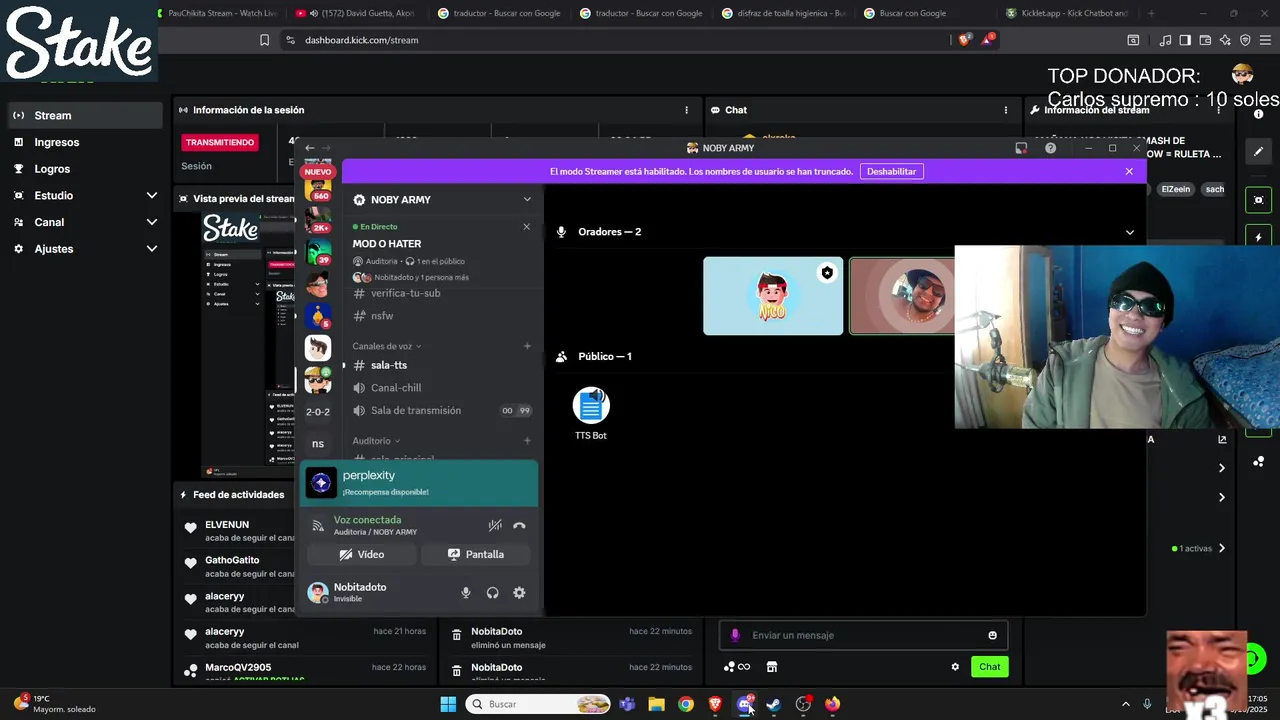The width and height of the screenshot is (1280, 720).
Task: Open Firefox from taskbar
Action: coord(832,704)
